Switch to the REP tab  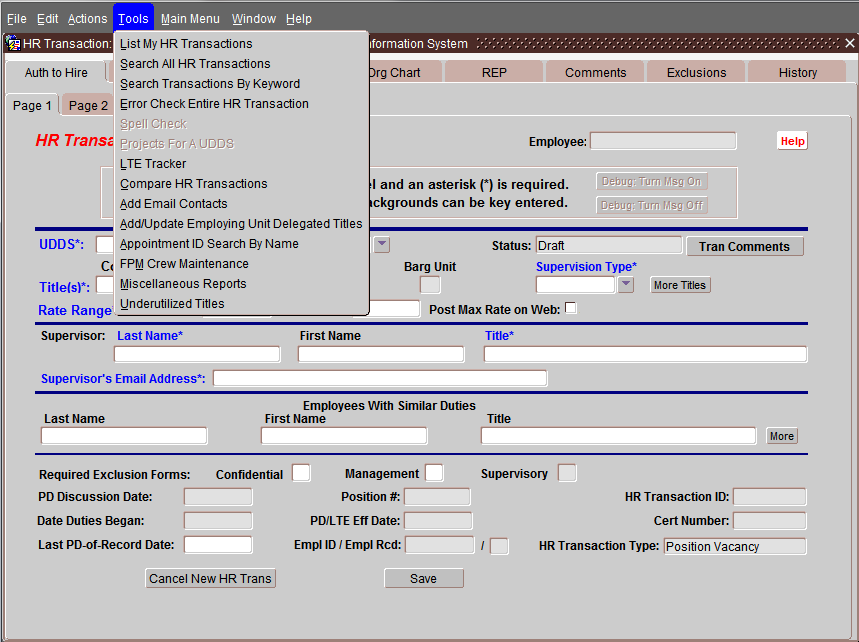[x=494, y=72]
